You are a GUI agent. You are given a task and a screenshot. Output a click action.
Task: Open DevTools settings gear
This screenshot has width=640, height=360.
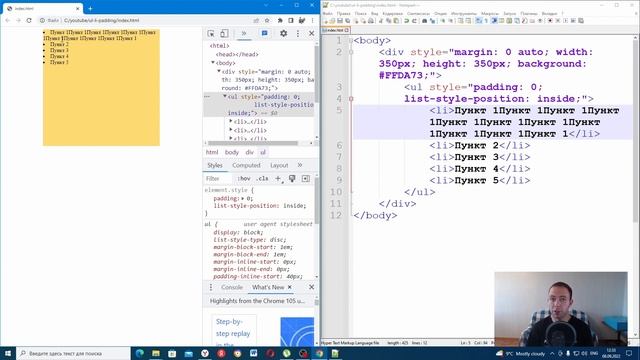[x=283, y=33]
